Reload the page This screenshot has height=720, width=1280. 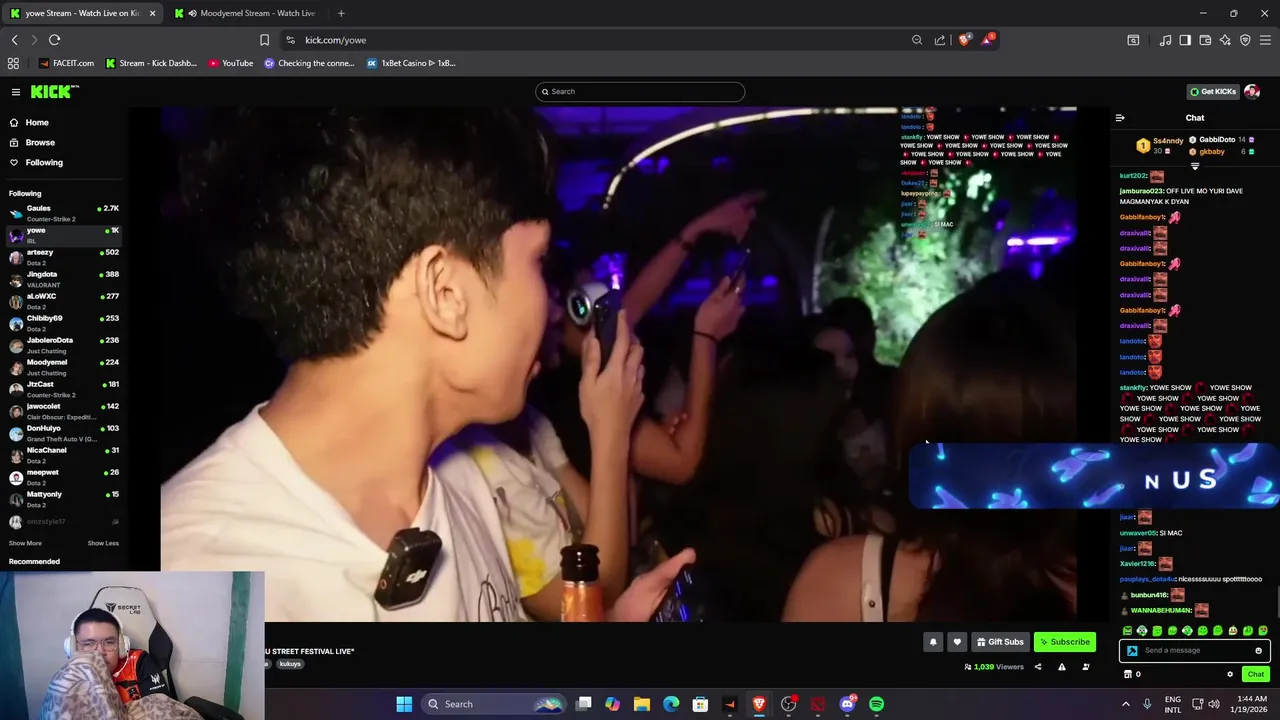[x=54, y=40]
